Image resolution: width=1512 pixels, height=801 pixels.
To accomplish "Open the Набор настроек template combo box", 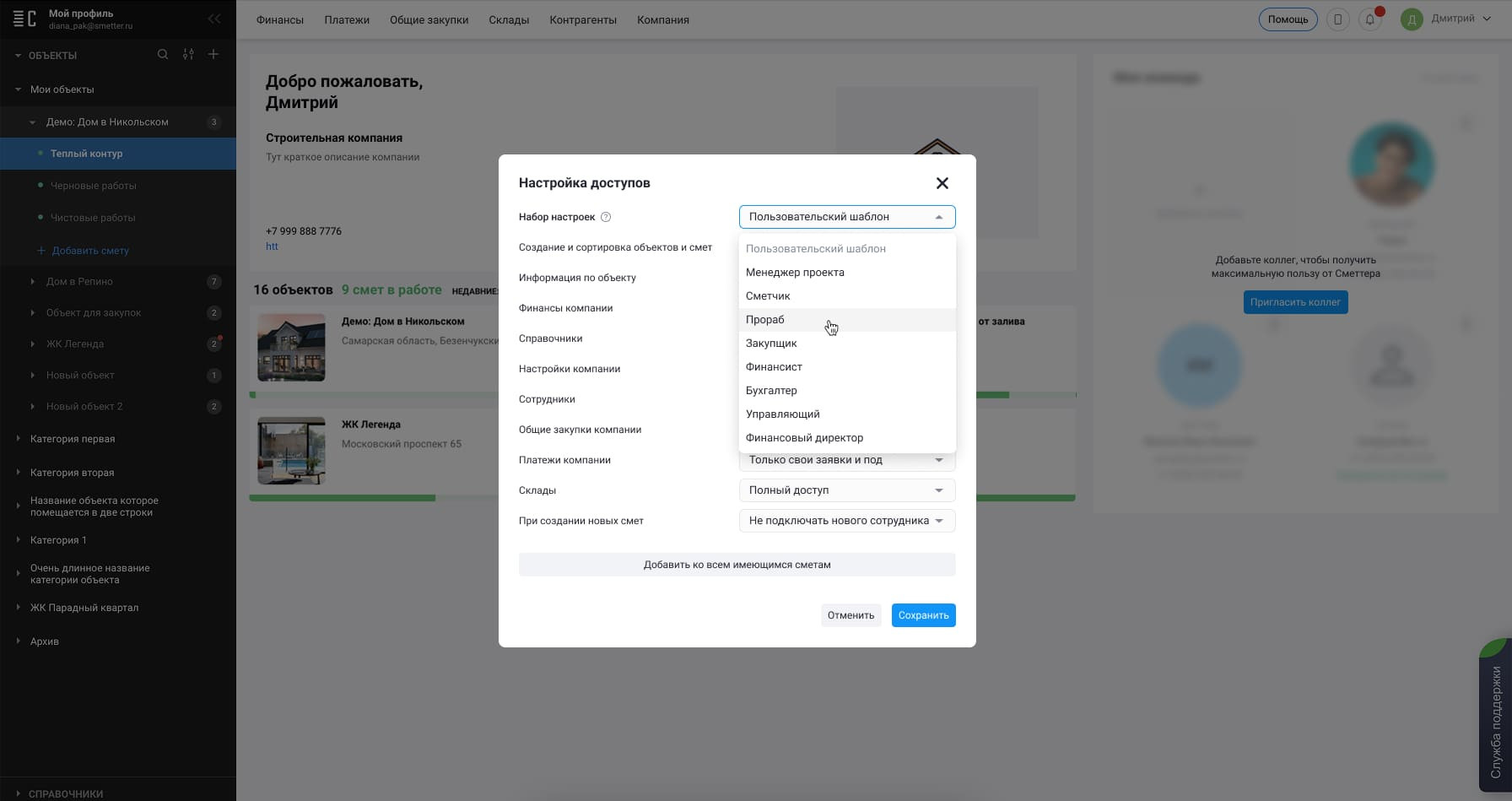I will coord(846,217).
